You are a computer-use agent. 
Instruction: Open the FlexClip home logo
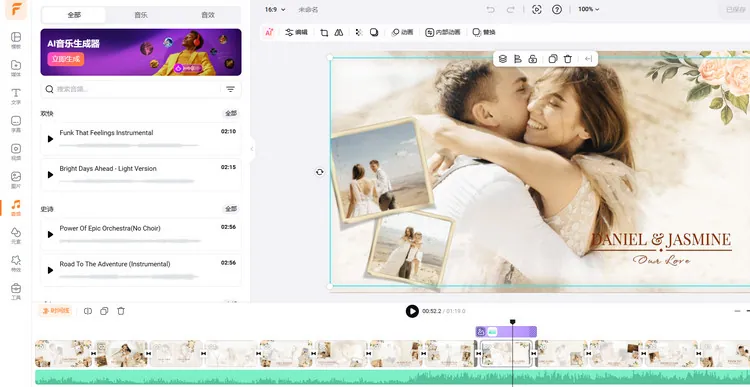pos(16,10)
